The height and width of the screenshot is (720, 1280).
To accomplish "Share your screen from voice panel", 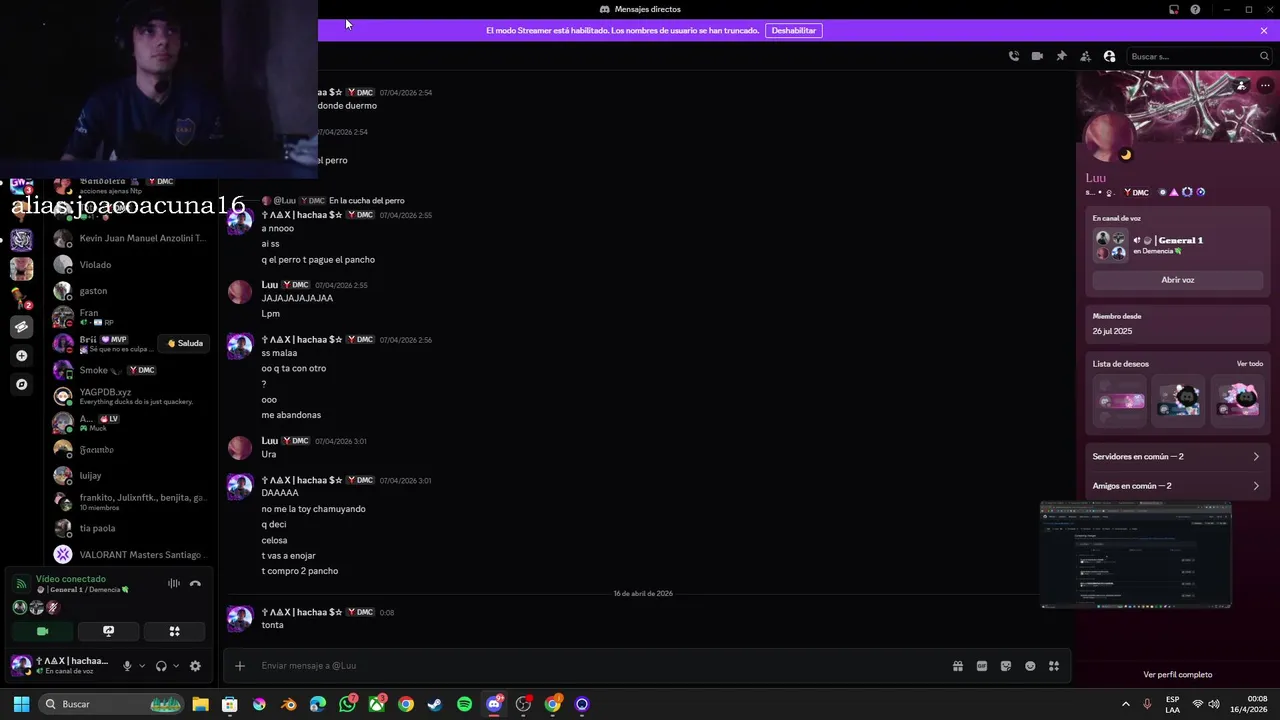I will [x=108, y=631].
